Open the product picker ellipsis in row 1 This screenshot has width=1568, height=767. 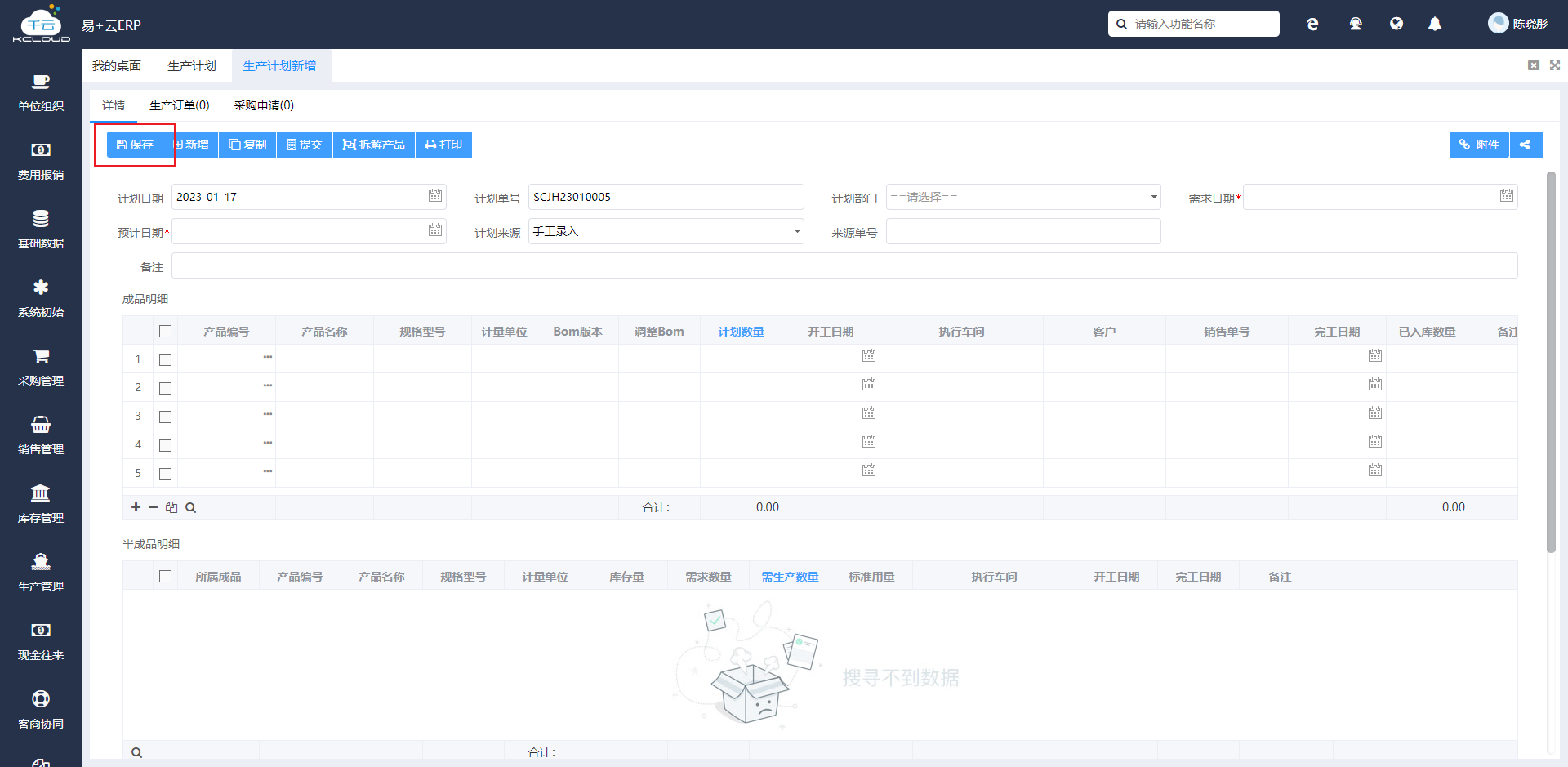pyautogui.click(x=267, y=358)
